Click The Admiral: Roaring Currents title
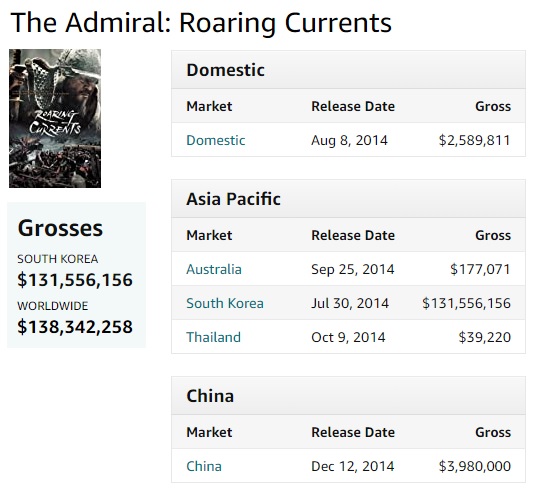536x494 pixels. point(201,23)
